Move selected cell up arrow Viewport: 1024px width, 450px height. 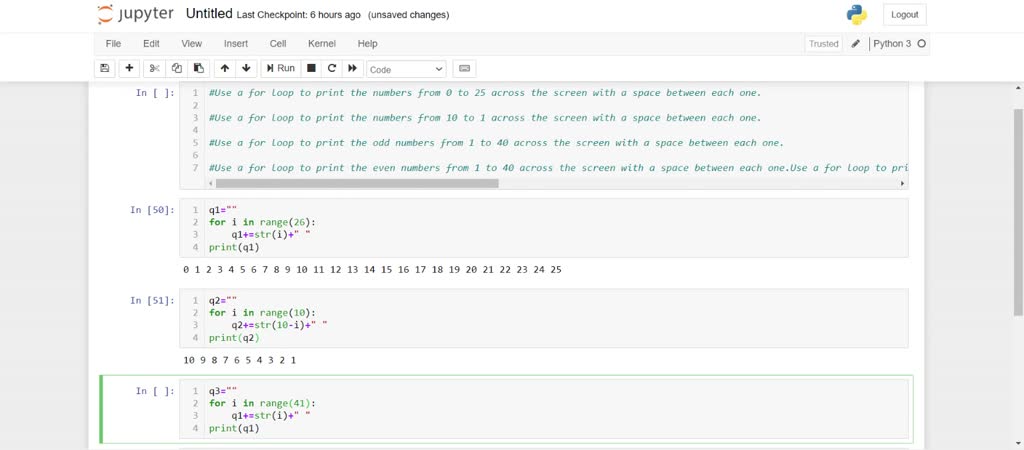[225, 69]
